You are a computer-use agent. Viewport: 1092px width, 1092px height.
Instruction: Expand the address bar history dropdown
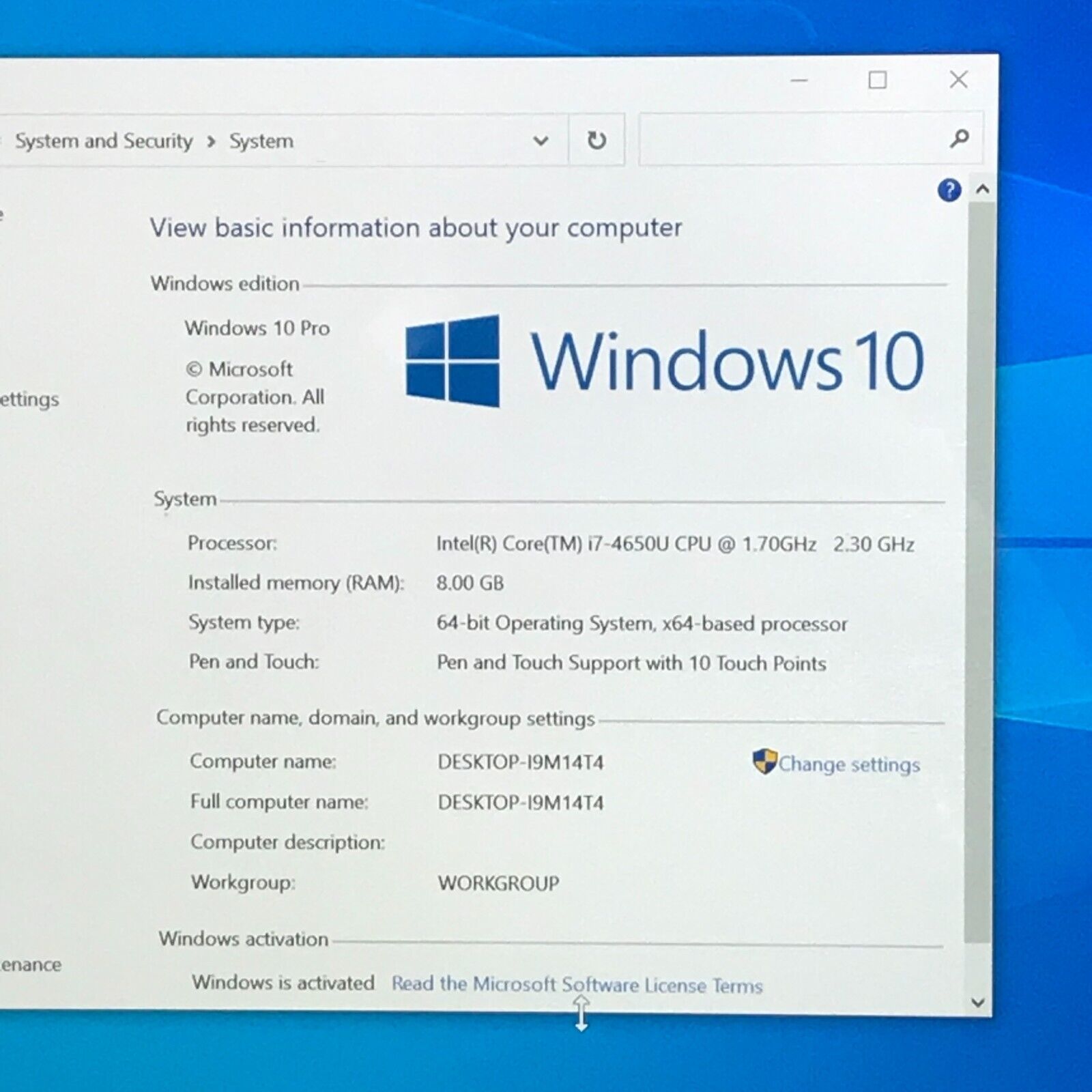point(541,141)
